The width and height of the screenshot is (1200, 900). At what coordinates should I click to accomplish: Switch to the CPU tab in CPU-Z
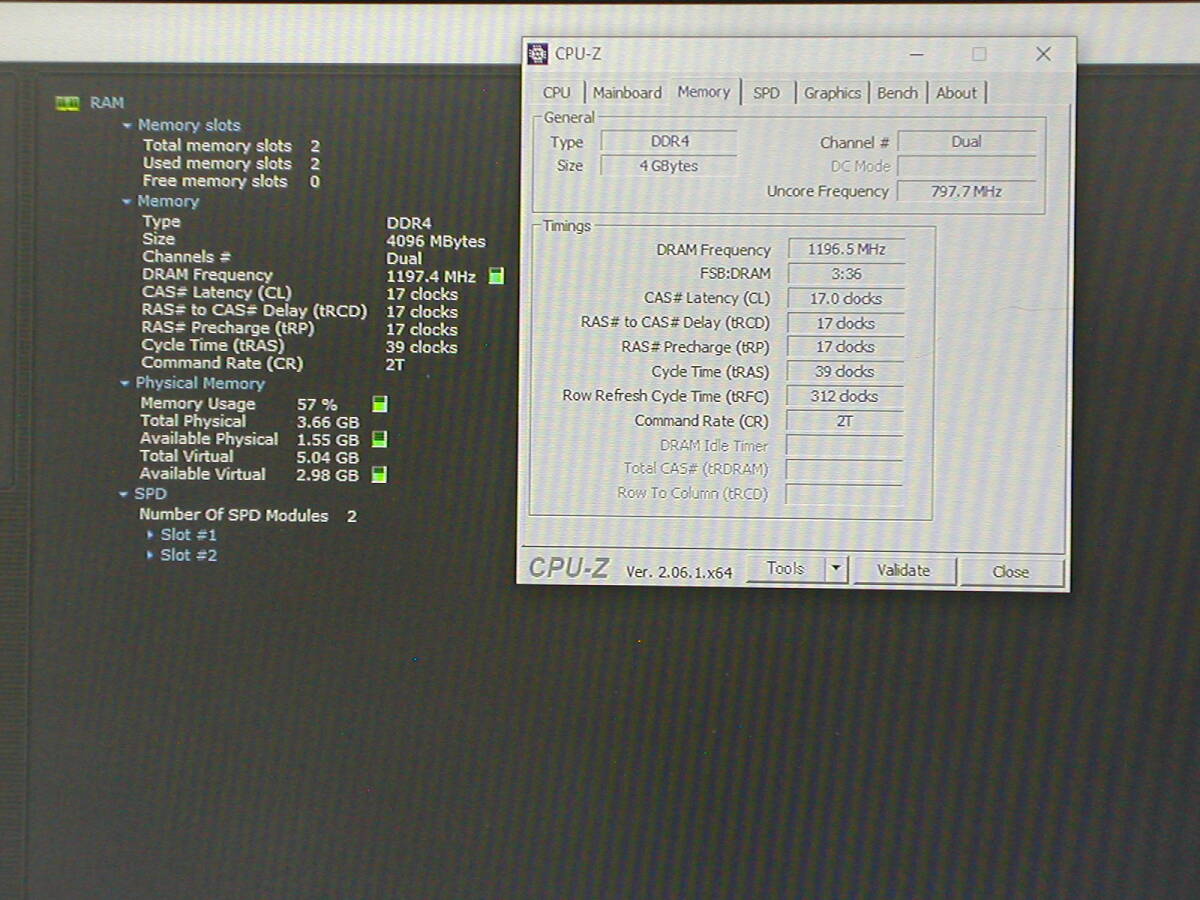pyautogui.click(x=557, y=93)
